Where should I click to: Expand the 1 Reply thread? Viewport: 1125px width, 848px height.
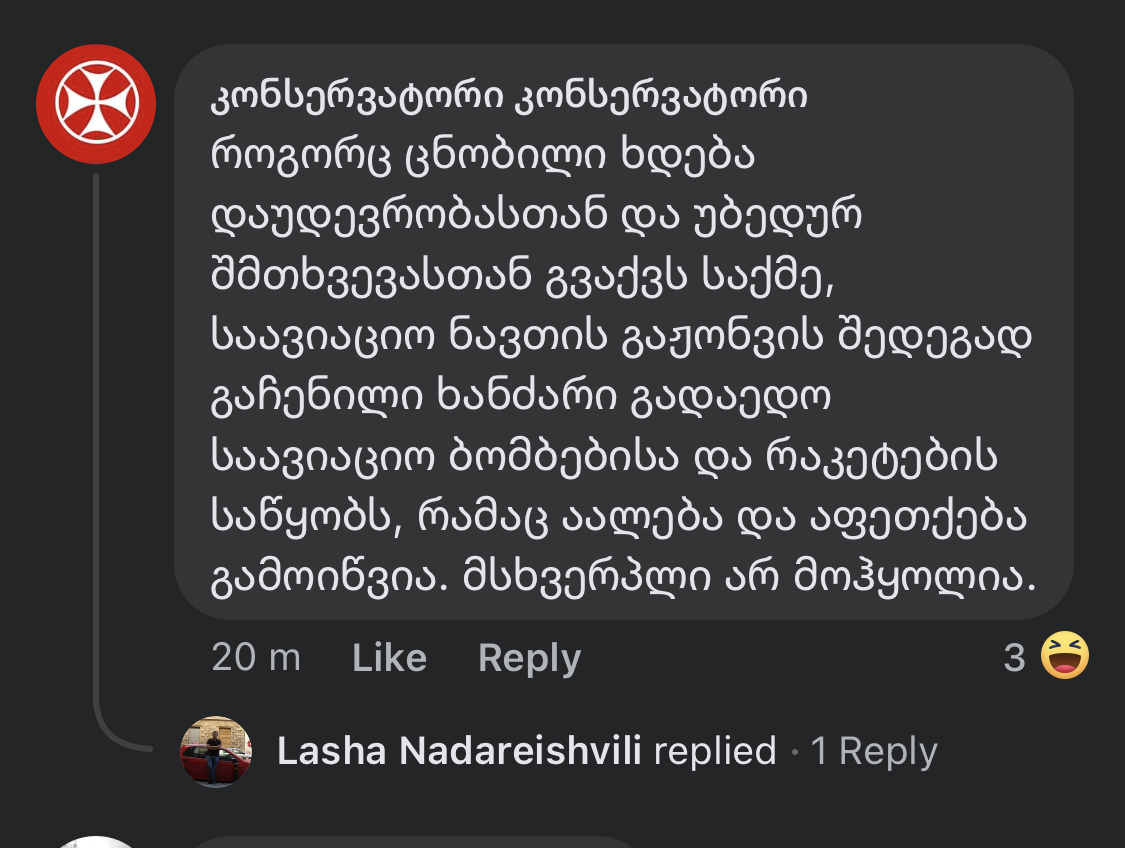pos(873,751)
